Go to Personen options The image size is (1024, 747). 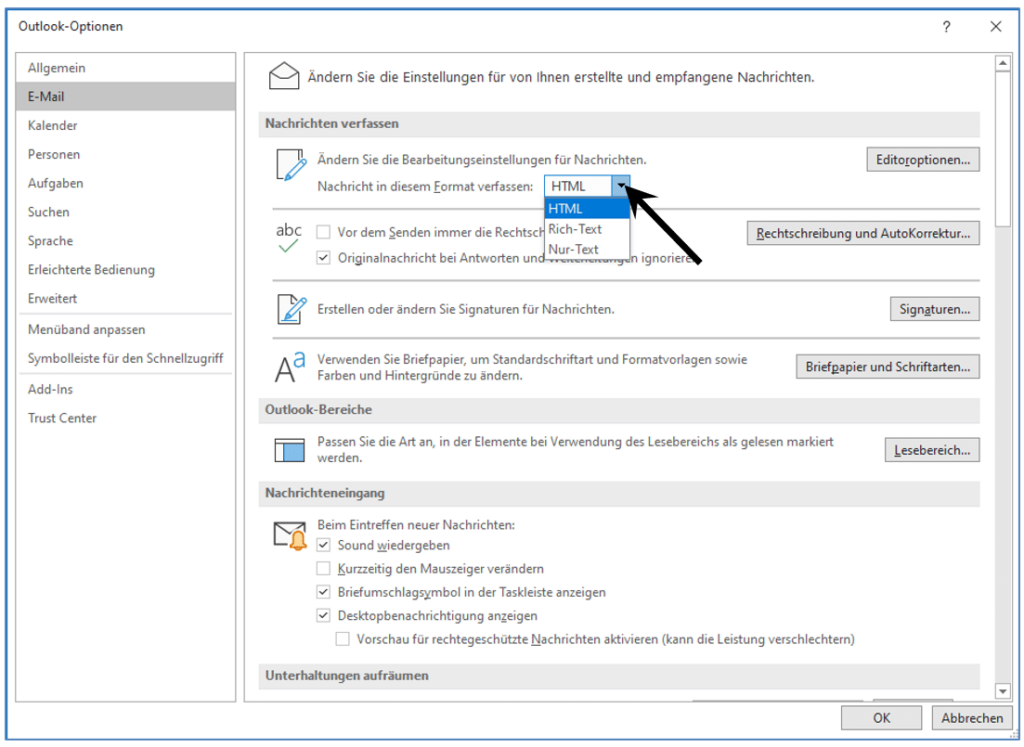point(125,154)
